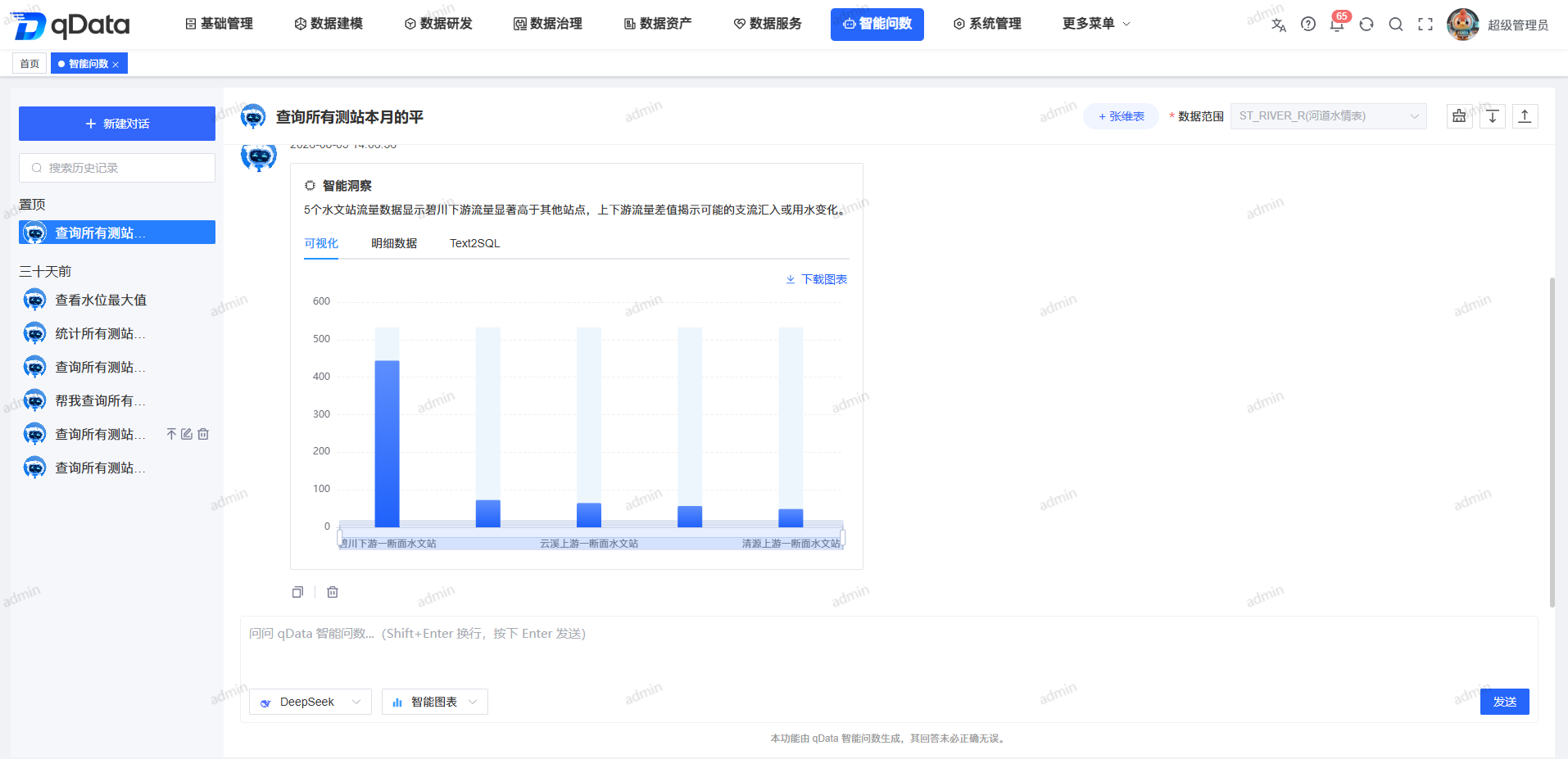
Task: Click robot avatar in conversation title
Action: 253,117
